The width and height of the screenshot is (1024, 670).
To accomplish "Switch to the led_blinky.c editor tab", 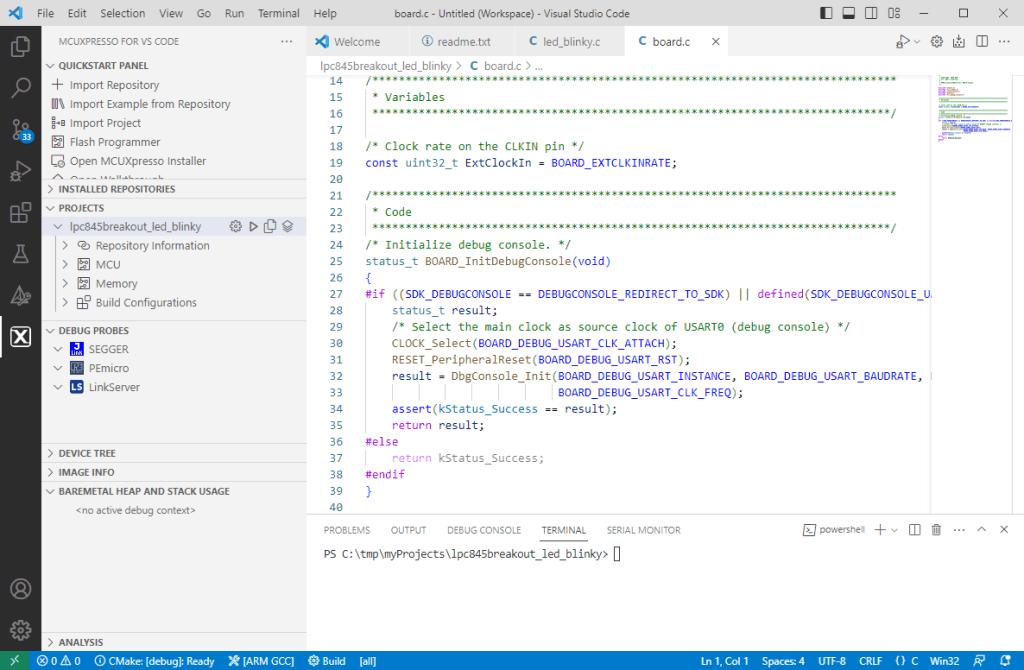I will [x=571, y=42].
